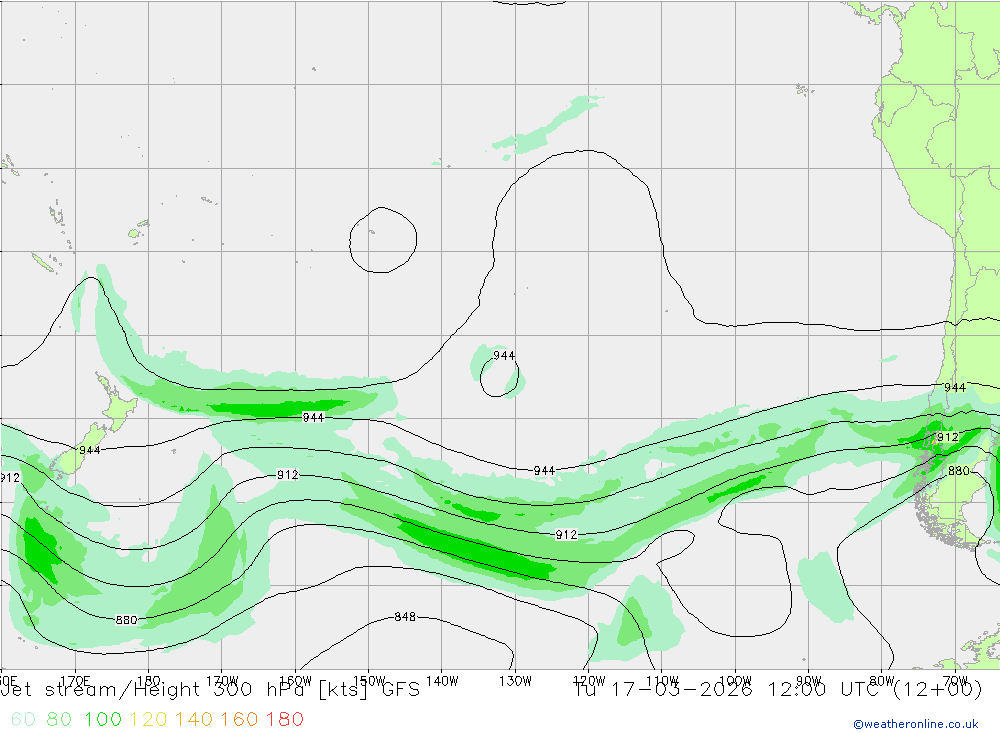Click the 880 label near Argentina
The width and height of the screenshot is (1000, 733).
959,471
